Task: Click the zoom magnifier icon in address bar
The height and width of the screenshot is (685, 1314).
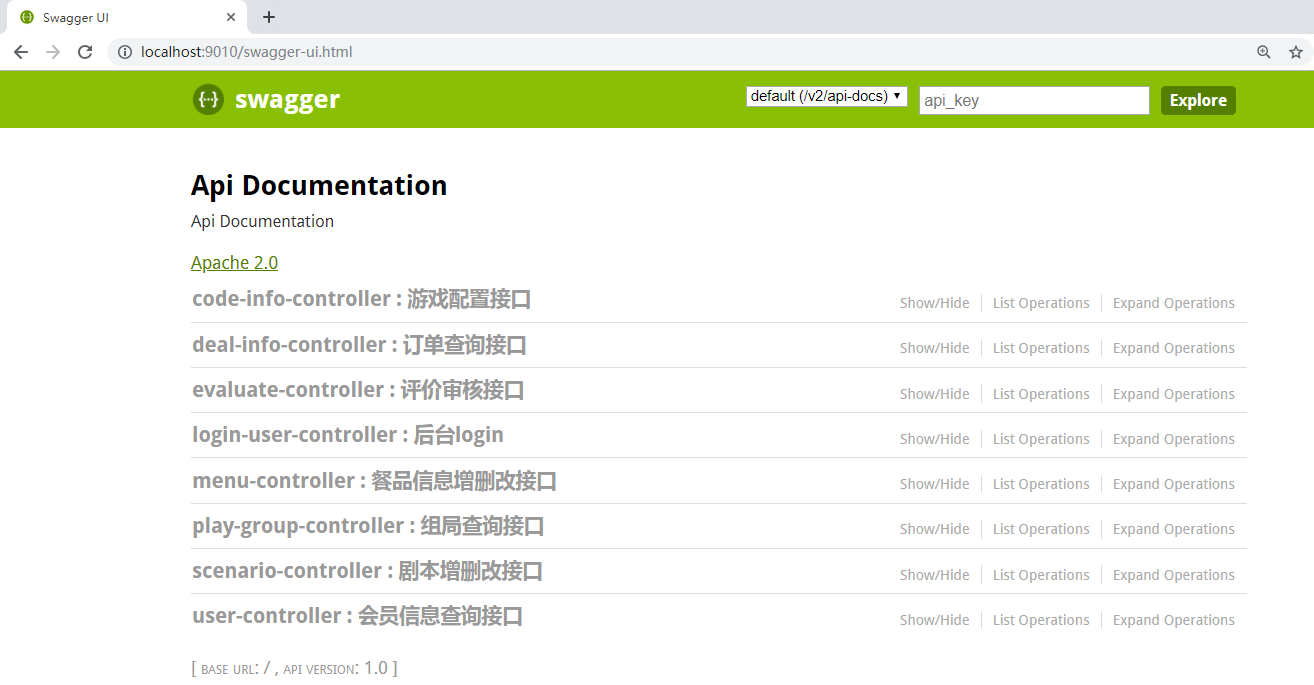Action: tap(1264, 52)
